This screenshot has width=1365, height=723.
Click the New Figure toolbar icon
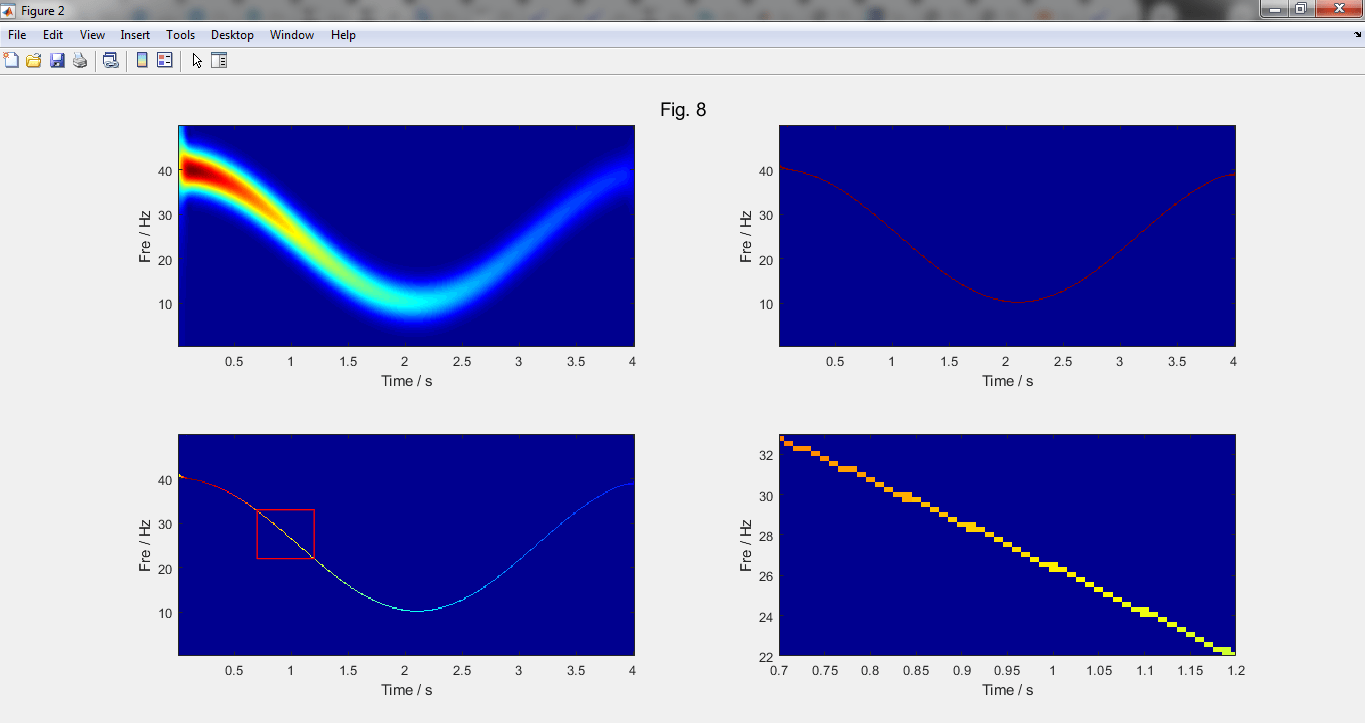(11, 61)
